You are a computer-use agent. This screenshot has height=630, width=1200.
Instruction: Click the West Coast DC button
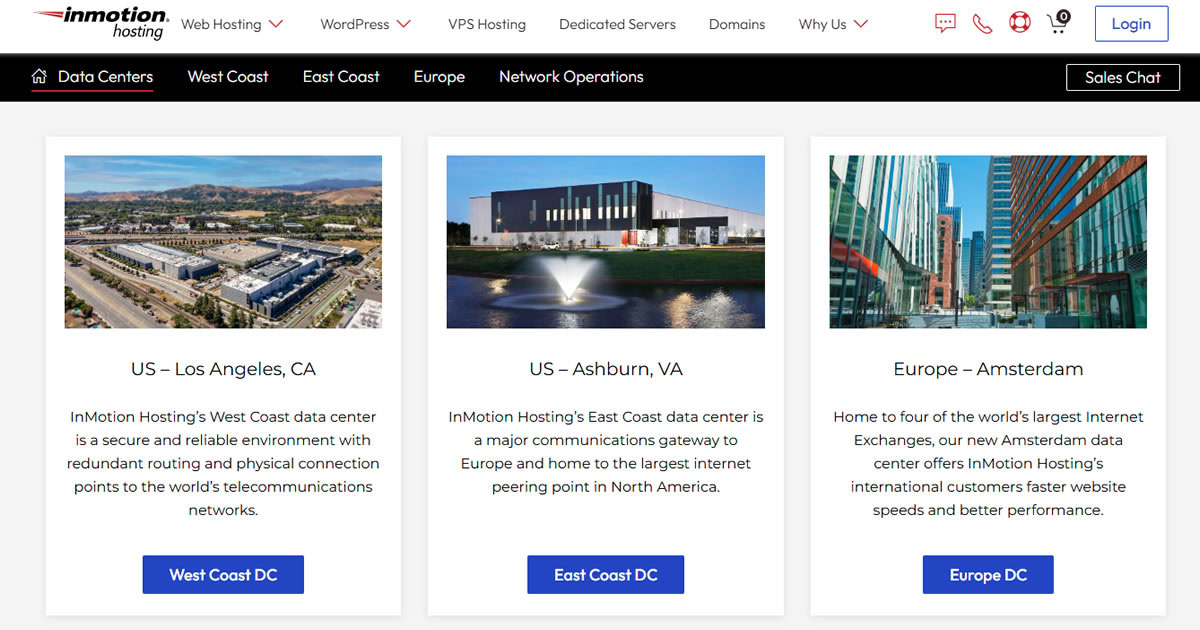(x=223, y=575)
